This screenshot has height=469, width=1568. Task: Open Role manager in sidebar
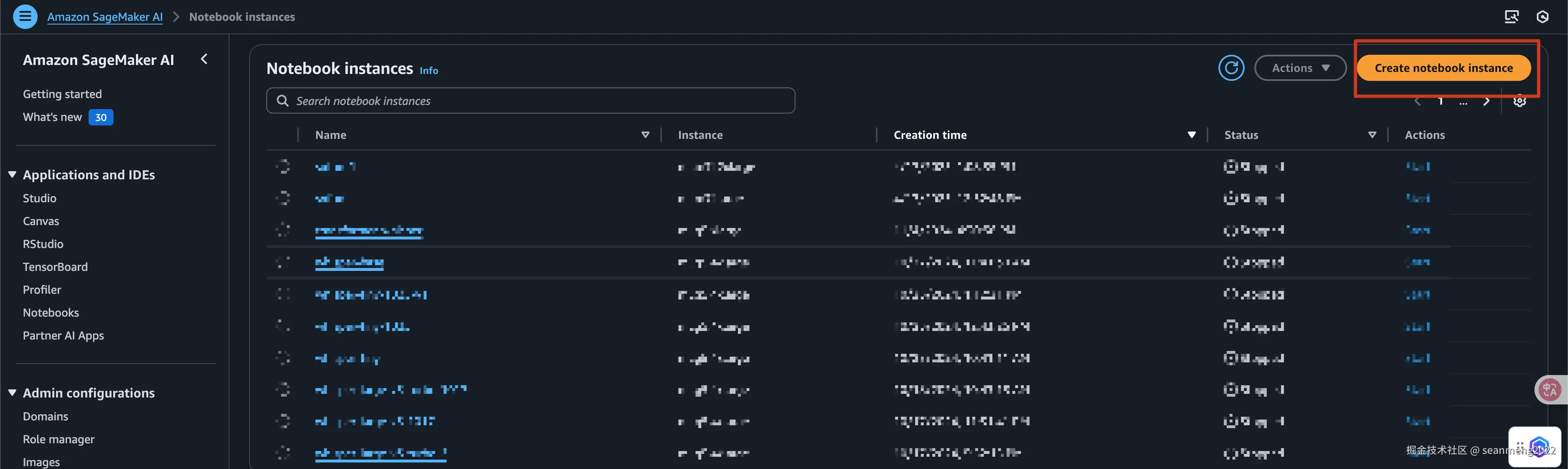click(x=58, y=439)
